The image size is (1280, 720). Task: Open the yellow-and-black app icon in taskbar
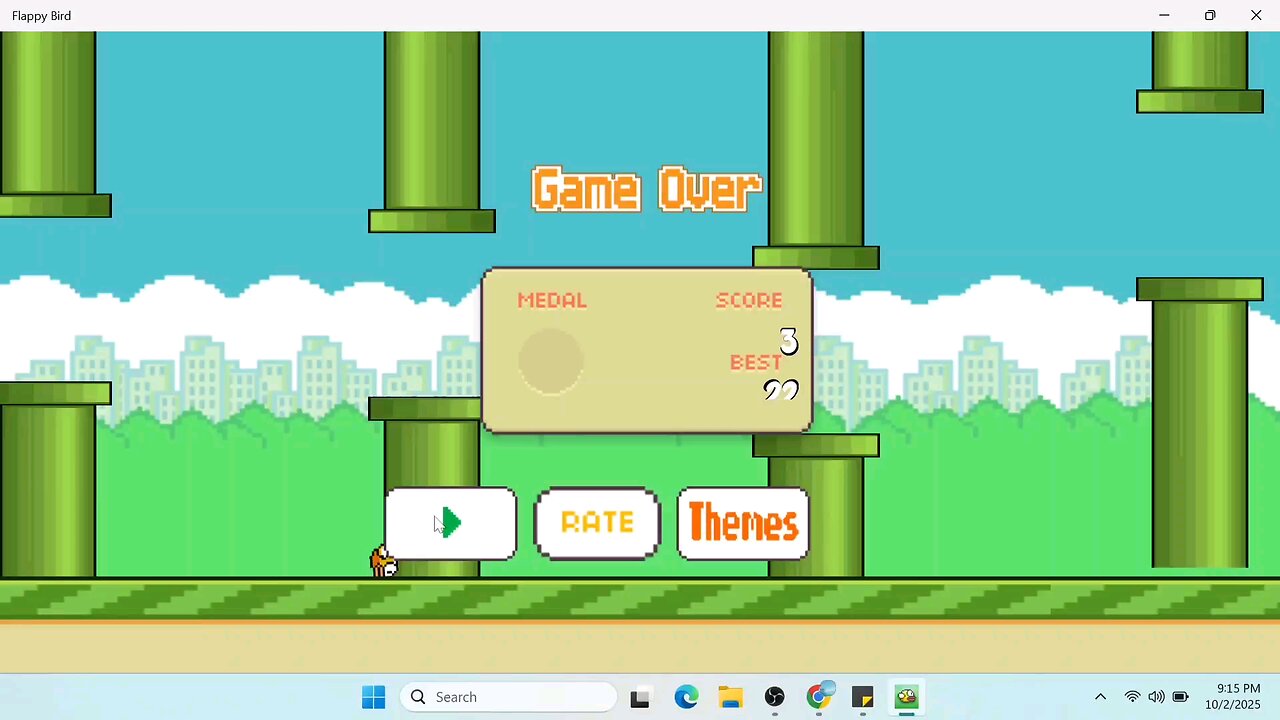tap(863, 697)
